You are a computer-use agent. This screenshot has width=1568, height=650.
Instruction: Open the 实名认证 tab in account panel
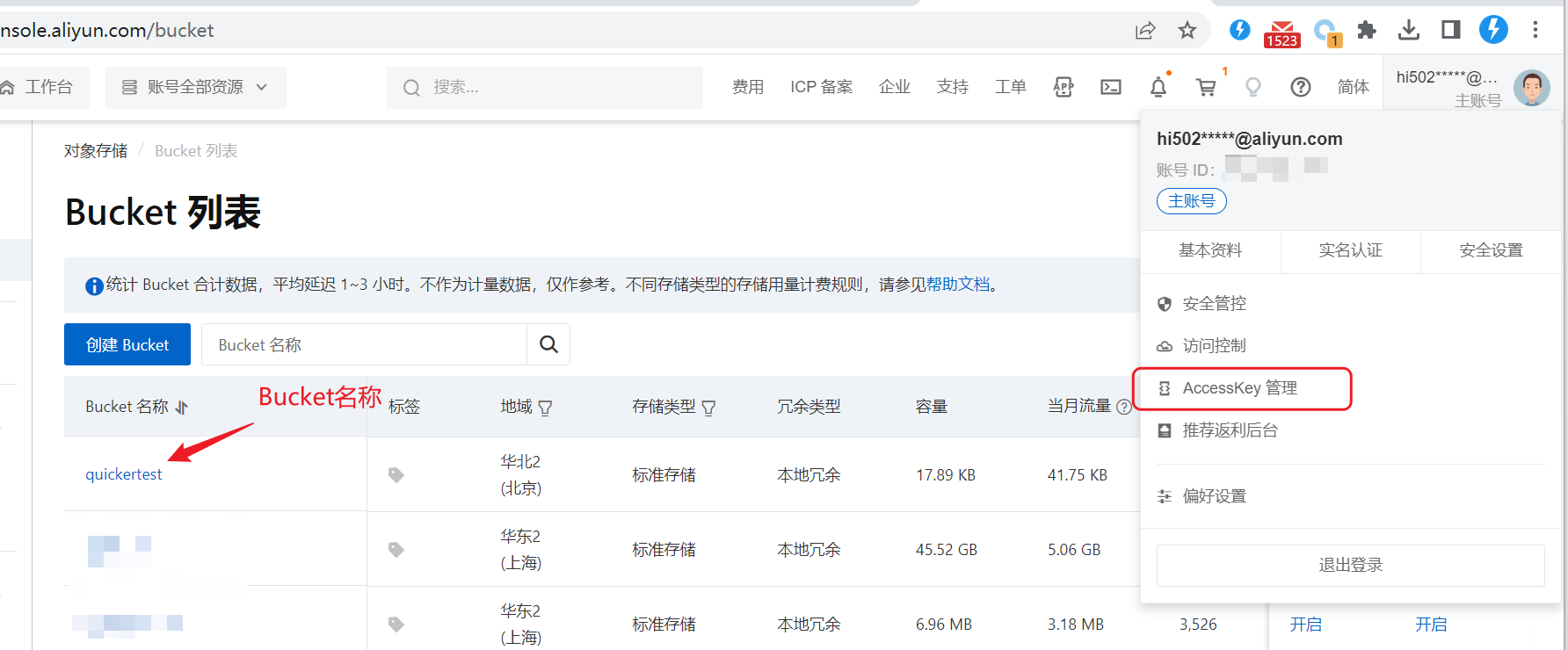1351,250
